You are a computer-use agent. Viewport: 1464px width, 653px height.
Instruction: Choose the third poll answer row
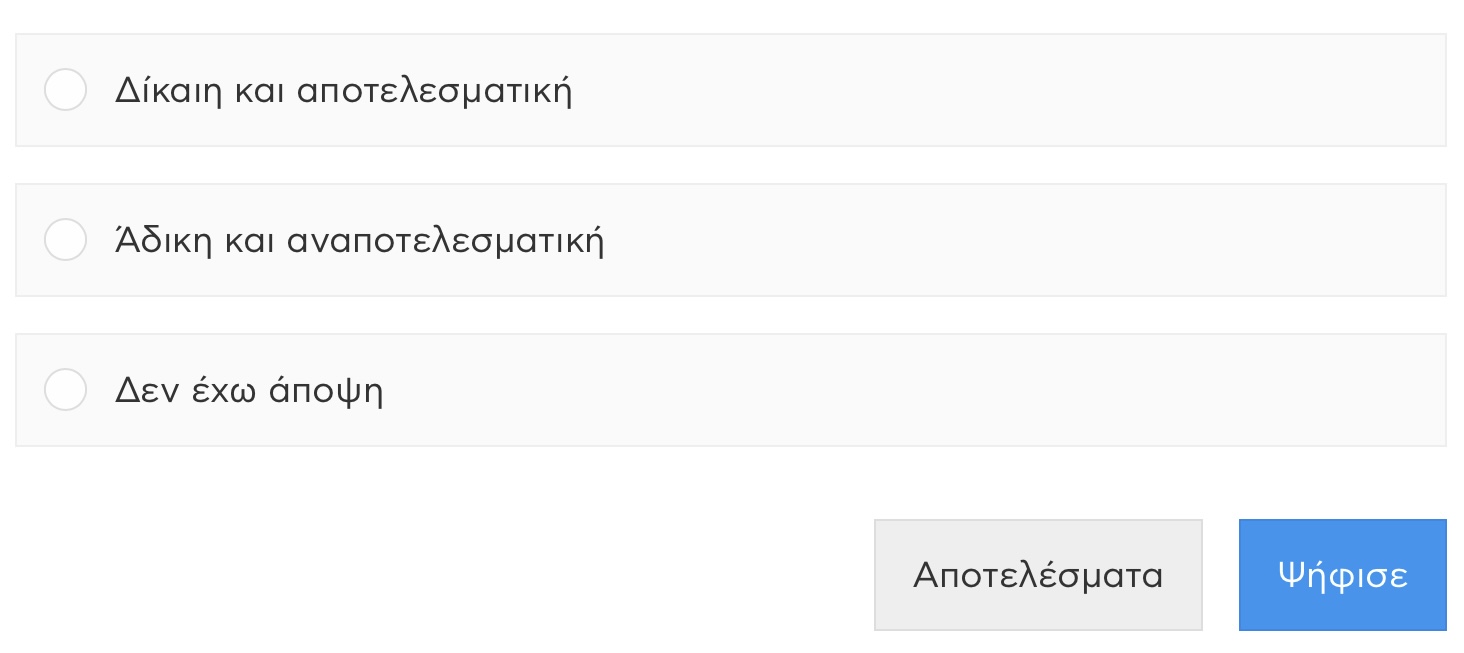[731, 390]
